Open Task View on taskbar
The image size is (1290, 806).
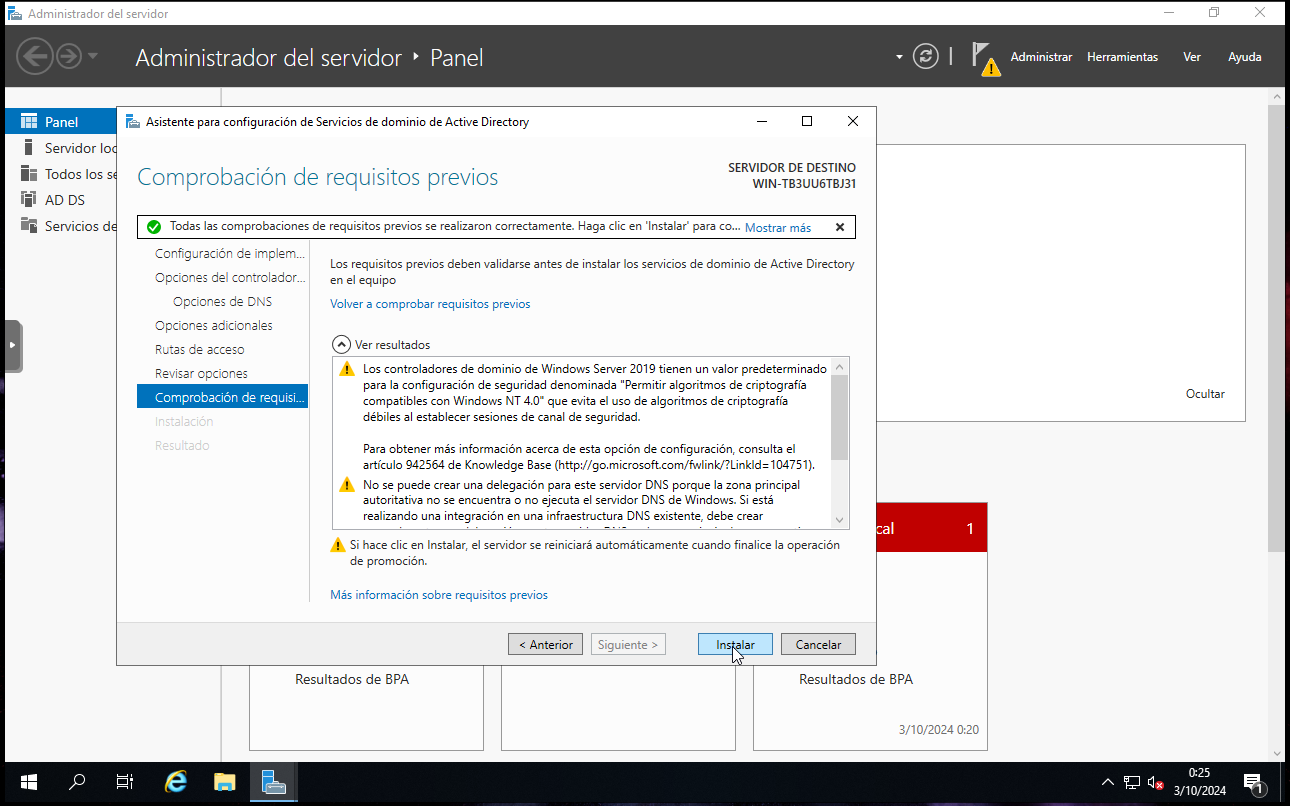(x=125, y=782)
